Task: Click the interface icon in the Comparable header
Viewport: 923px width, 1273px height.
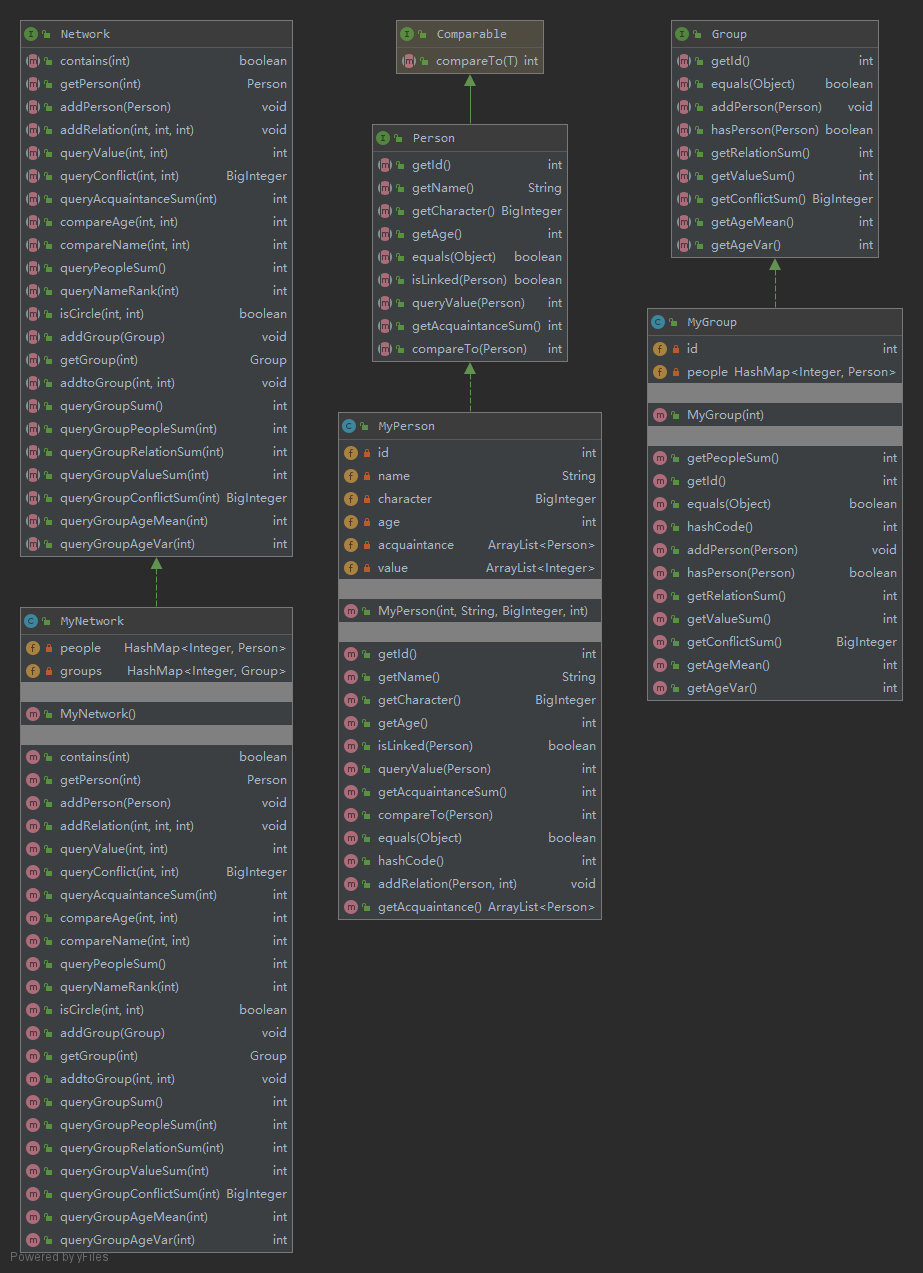Action: pyautogui.click(x=408, y=34)
